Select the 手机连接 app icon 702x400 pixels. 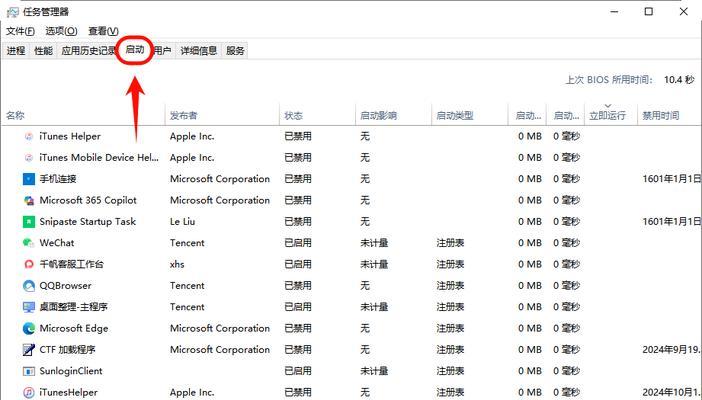tap(29, 179)
